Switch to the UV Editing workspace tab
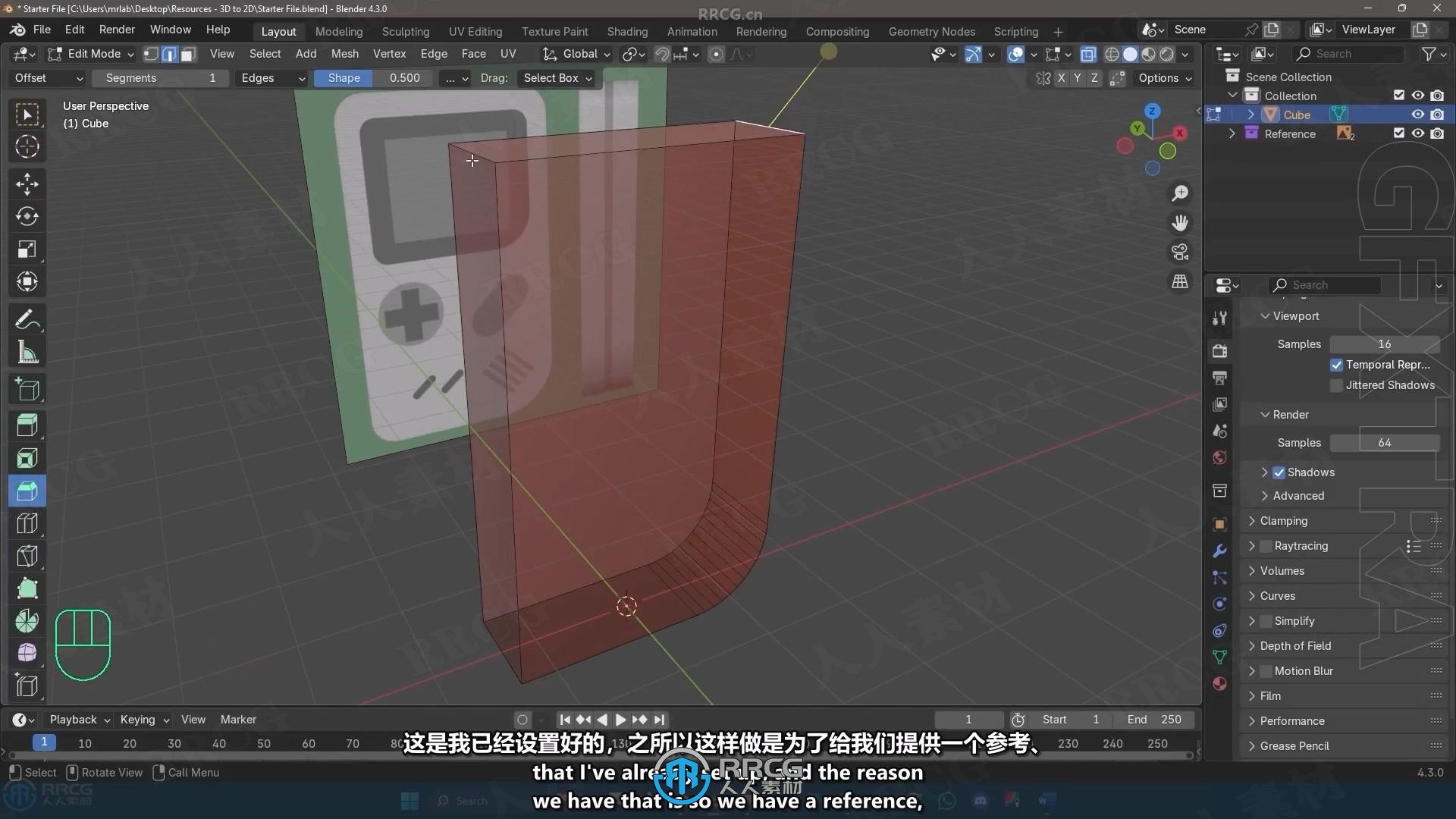 point(475,31)
